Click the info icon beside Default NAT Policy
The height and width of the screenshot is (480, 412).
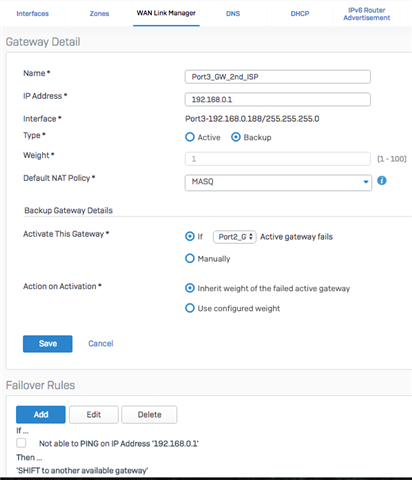(x=382, y=181)
